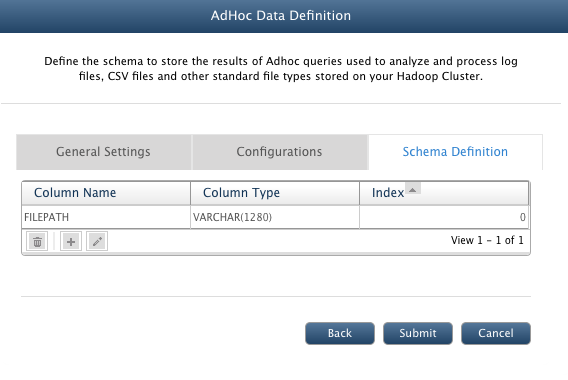Click the schema description paragraph text

coord(281,68)
